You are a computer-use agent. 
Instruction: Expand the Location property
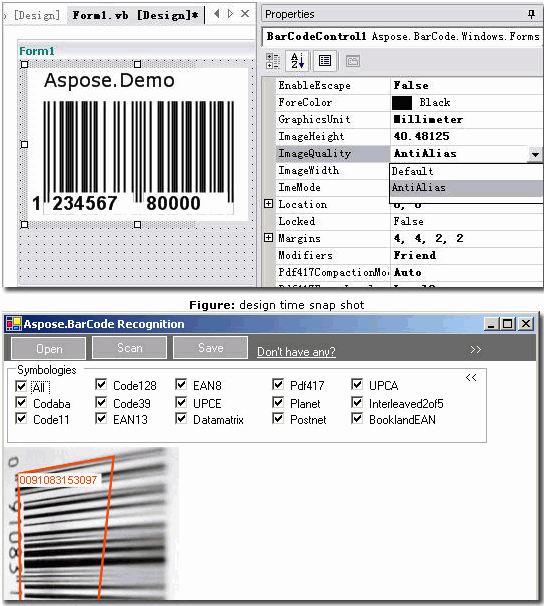click(x=268, y=204)
